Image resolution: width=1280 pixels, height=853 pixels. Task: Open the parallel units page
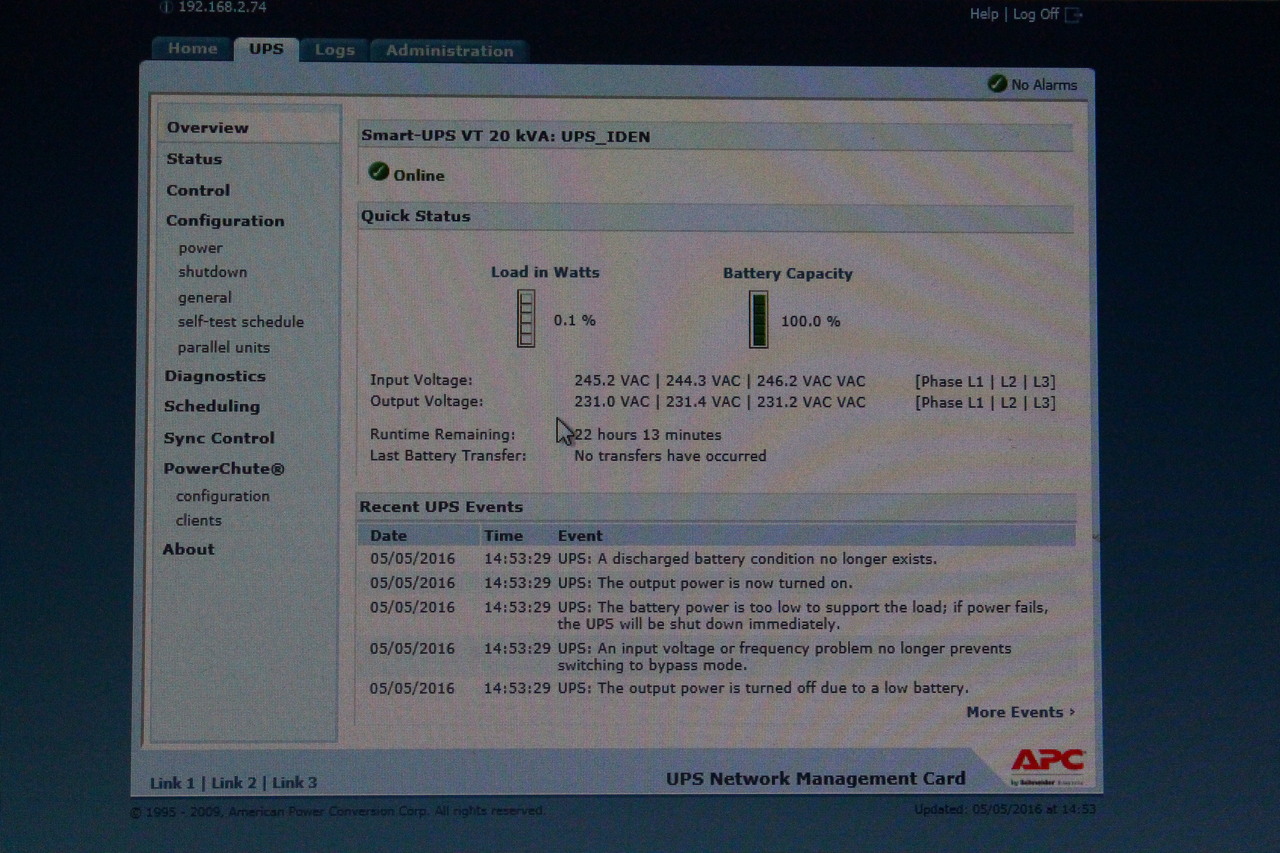[224, 347]
